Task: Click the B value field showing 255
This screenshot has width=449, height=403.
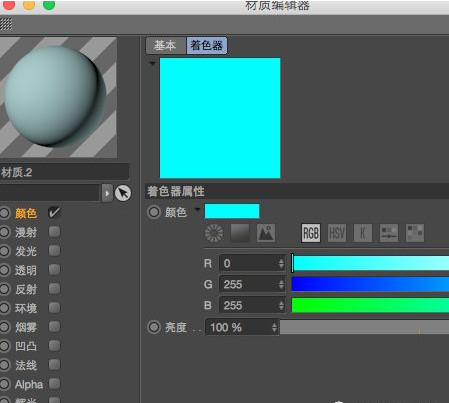Action: [252, 305]
